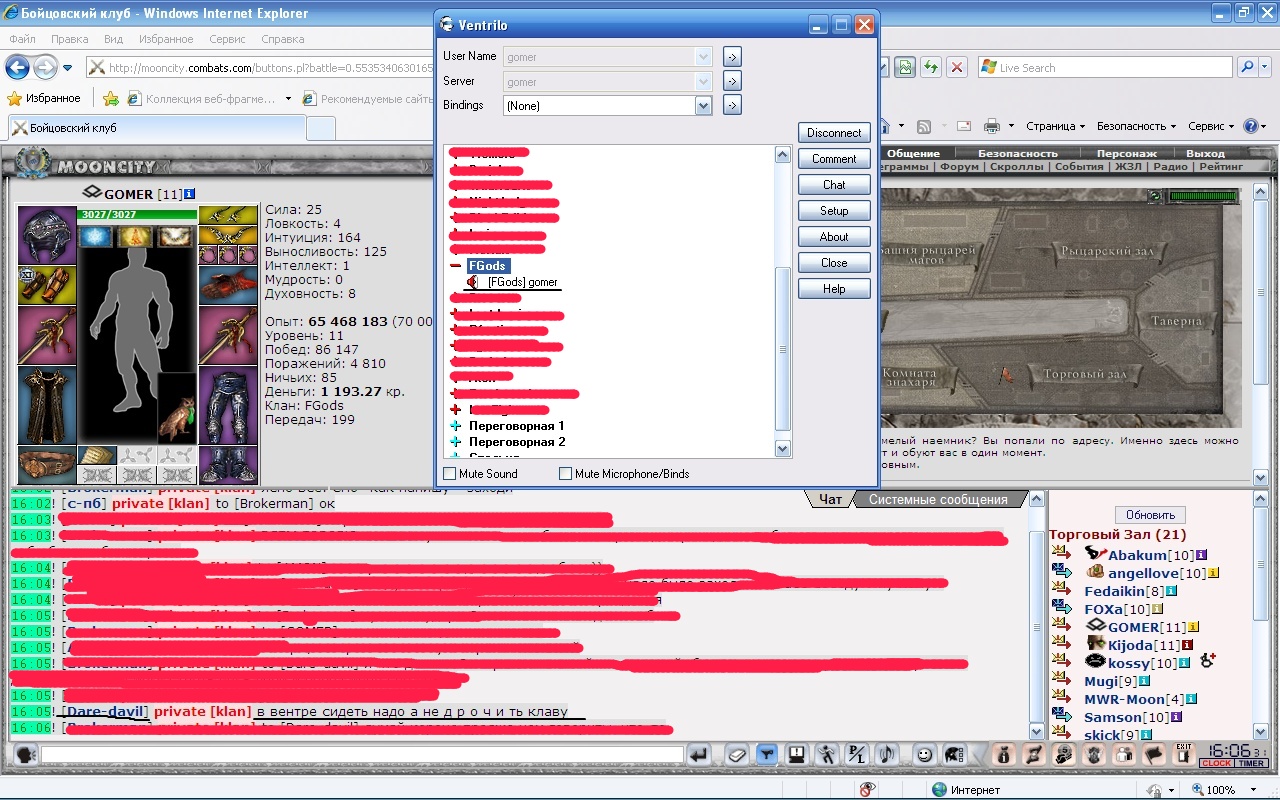This screenshot has height=800, width=1280.
Task: Click the EXIT icon in bottom game toolbar
Action: (1185, 755)
